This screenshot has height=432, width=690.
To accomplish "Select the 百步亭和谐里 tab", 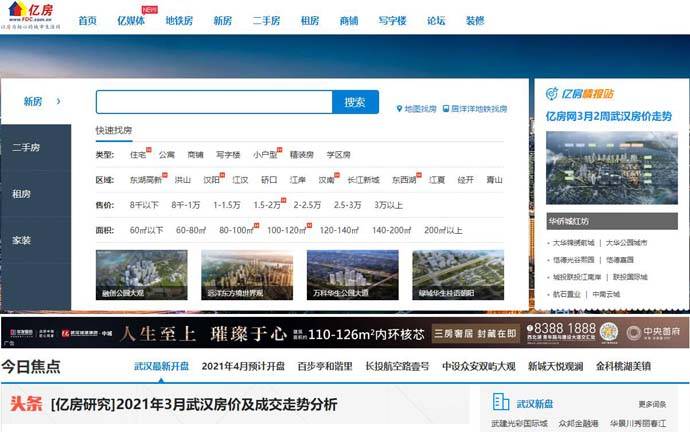I will [325, 366].
